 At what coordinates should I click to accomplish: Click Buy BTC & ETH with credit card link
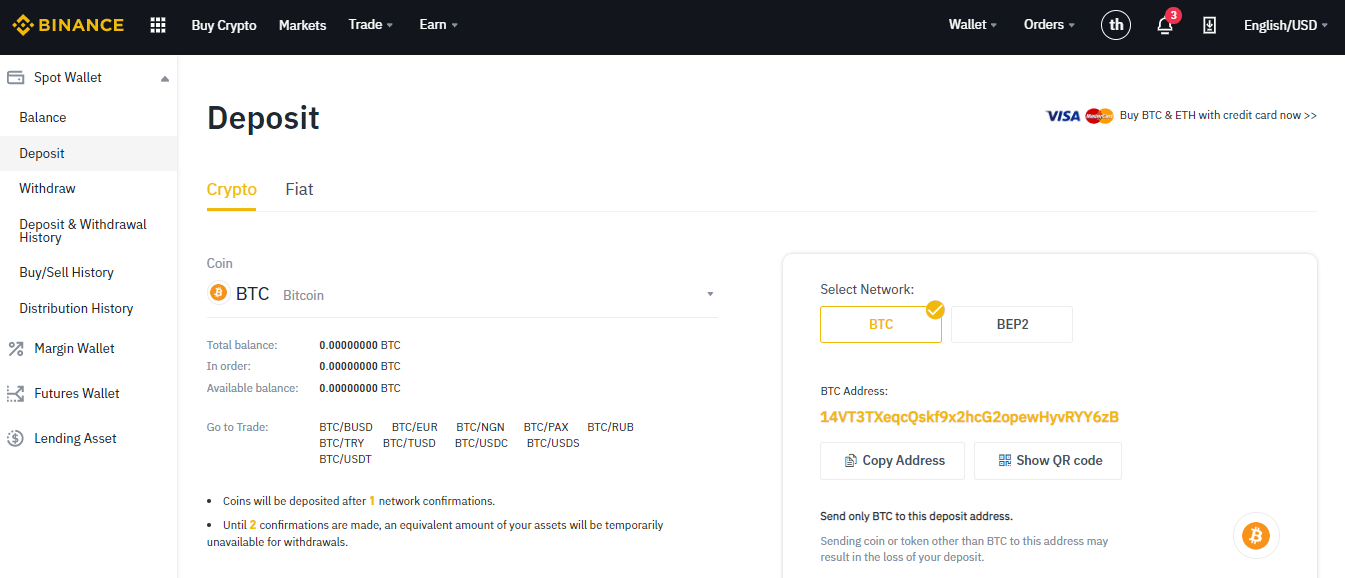point(1218,116)
